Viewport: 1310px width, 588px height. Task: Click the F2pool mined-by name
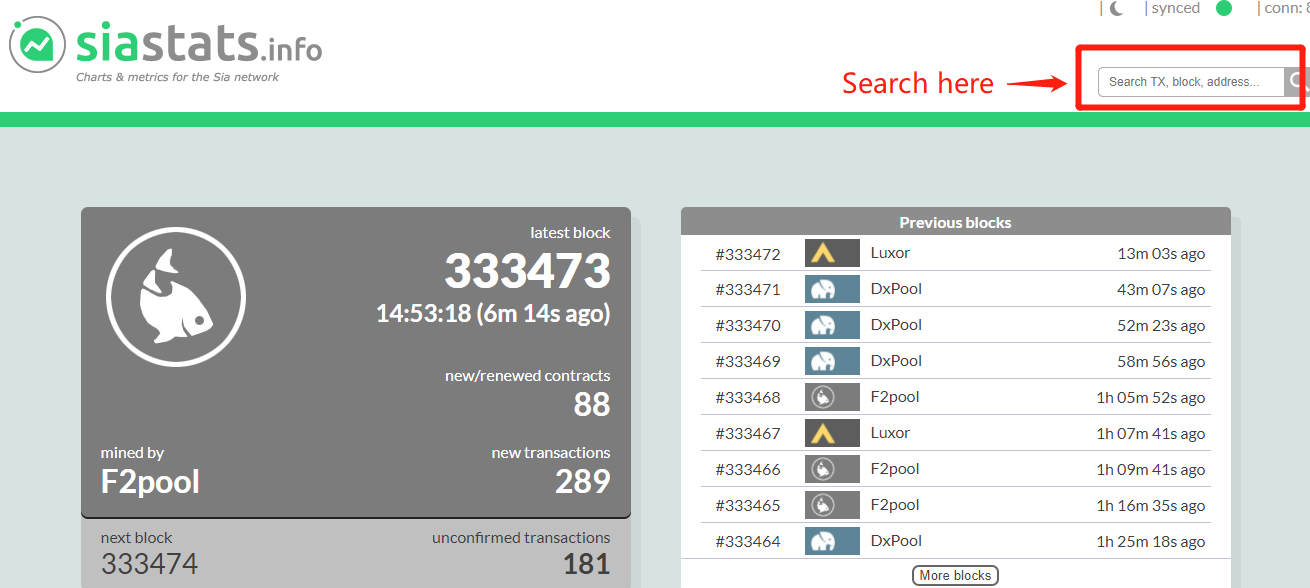(x=150, y=482)
